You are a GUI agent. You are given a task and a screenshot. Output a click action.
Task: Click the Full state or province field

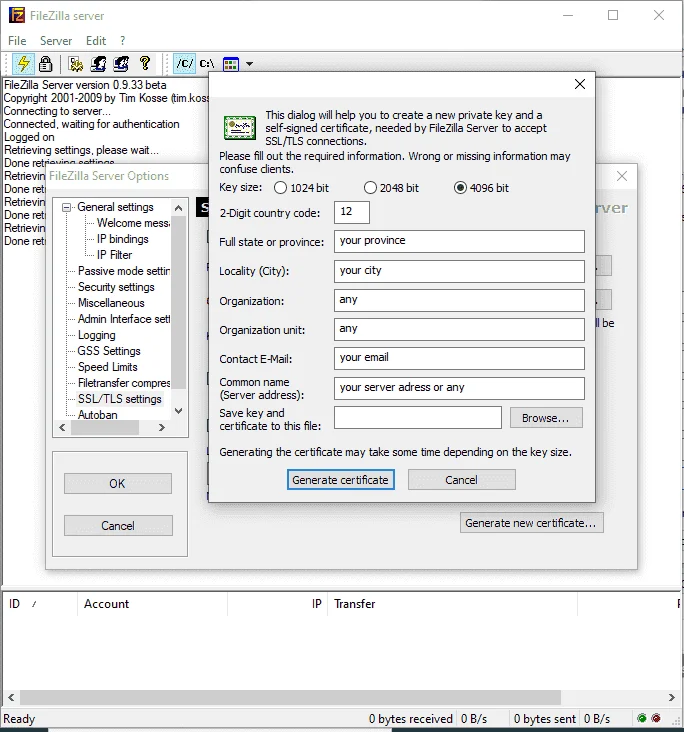pos(459,241)
